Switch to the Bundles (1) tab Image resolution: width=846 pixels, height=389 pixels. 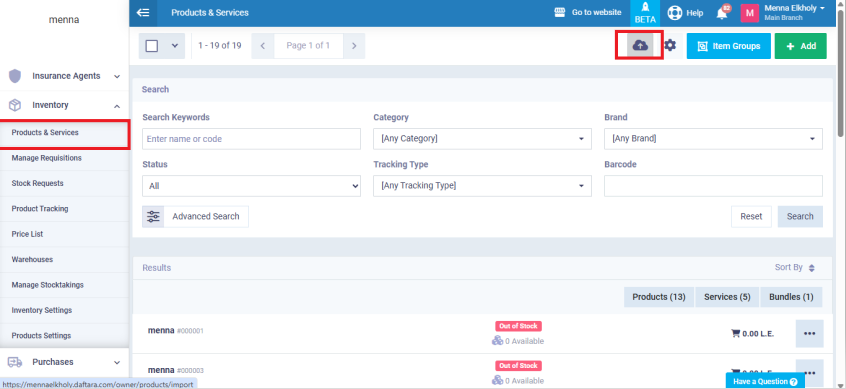coord(791,297)
